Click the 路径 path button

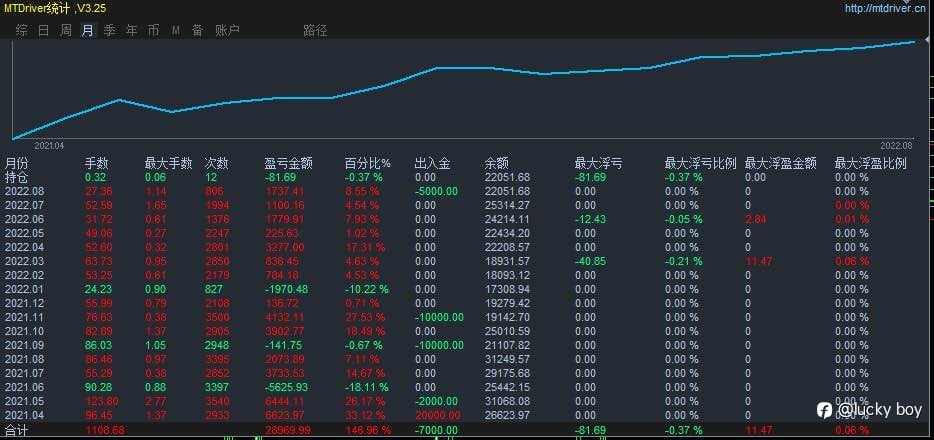pos(315,30)
